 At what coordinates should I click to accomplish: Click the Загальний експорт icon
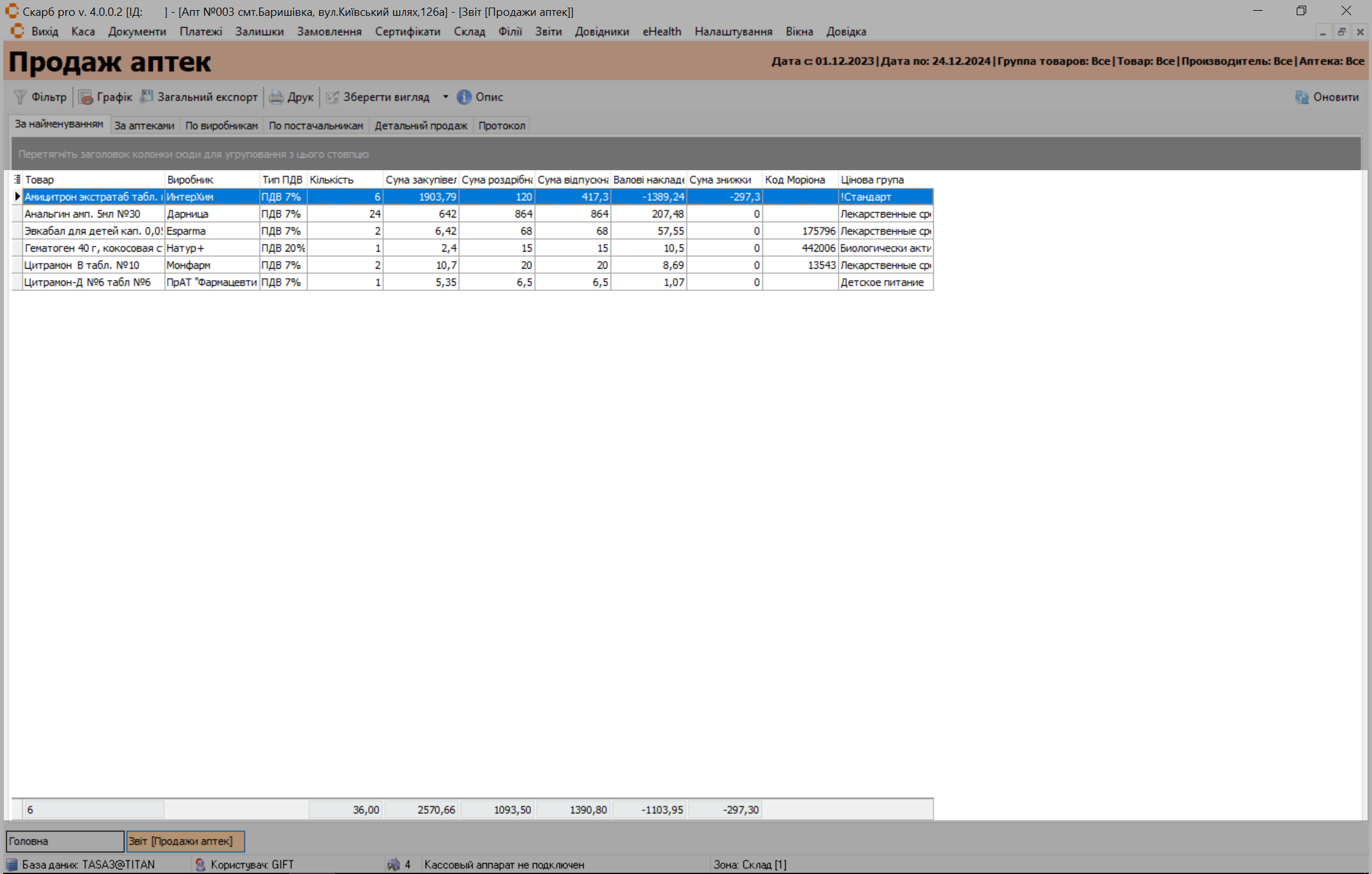[147, 97]
